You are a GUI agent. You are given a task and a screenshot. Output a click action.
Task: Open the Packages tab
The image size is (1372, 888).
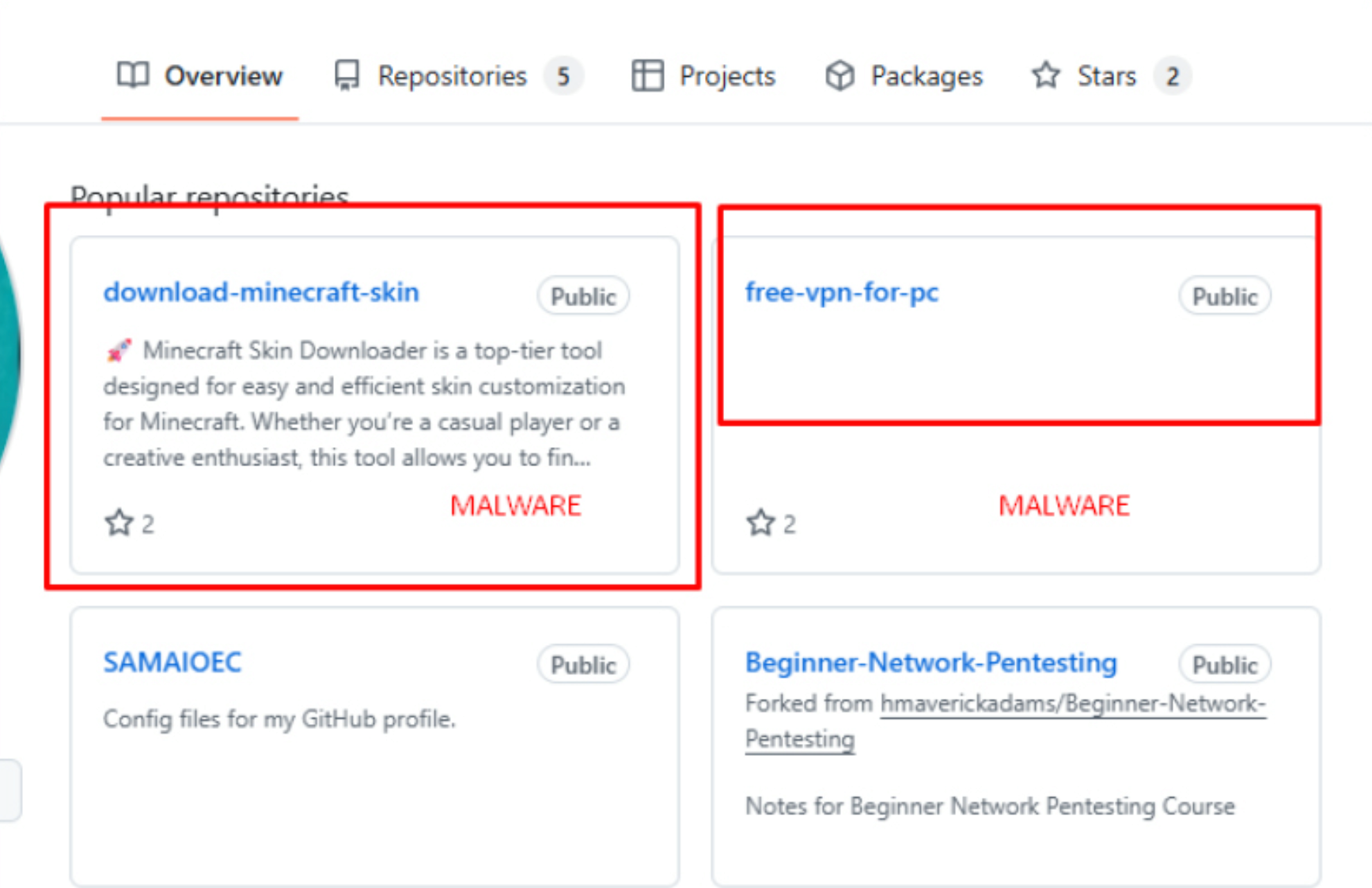click(x=926, y=76)
